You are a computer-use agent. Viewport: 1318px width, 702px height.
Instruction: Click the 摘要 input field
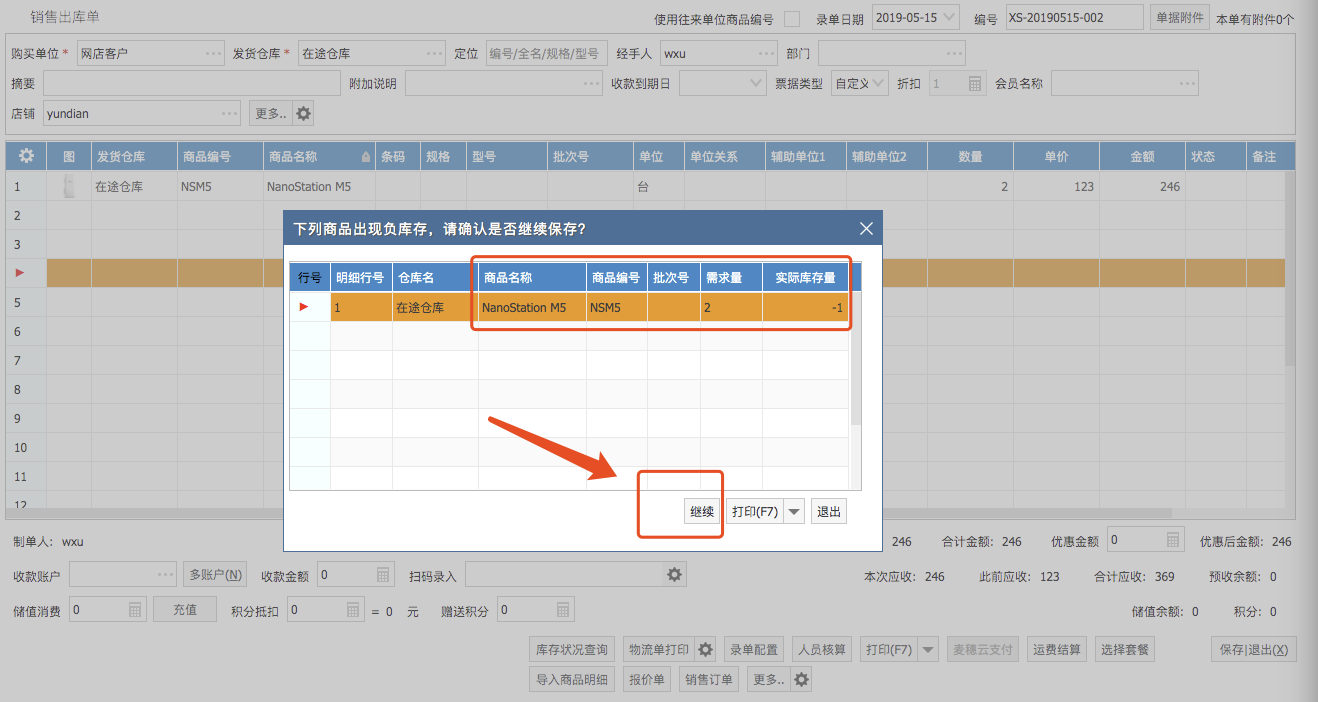tap(192, 84)
